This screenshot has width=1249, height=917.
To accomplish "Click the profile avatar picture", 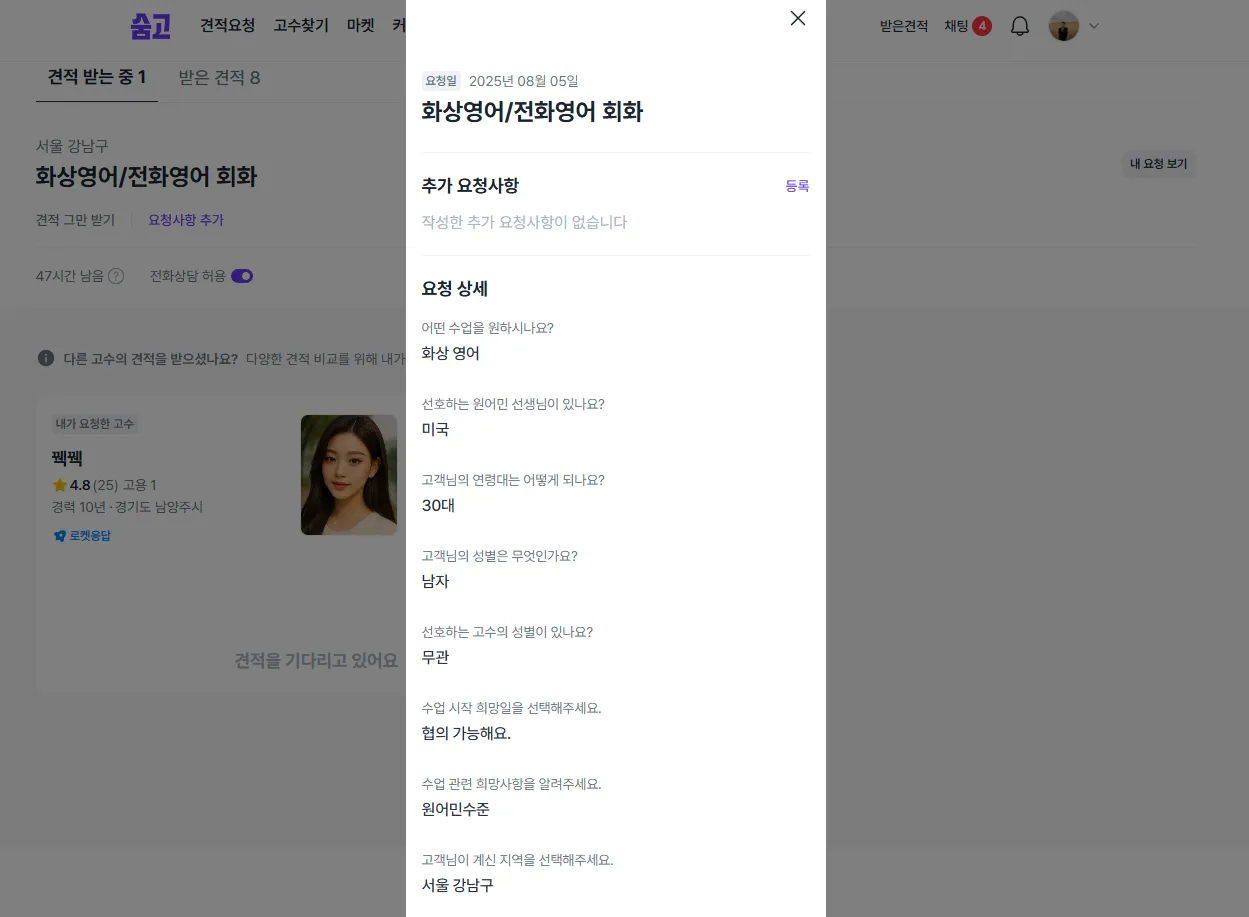I will click(x=1064, y=26).
